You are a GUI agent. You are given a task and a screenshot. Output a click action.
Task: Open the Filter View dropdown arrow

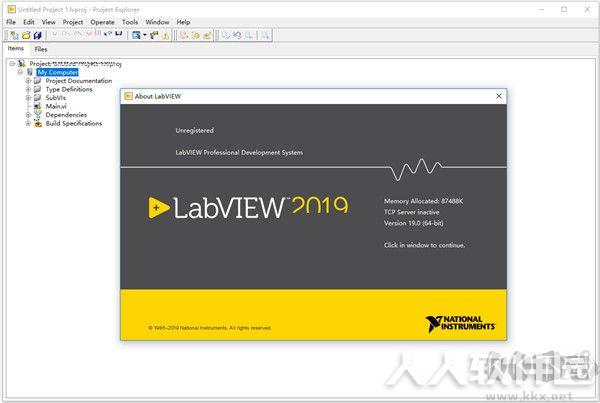tap(145, 35)
